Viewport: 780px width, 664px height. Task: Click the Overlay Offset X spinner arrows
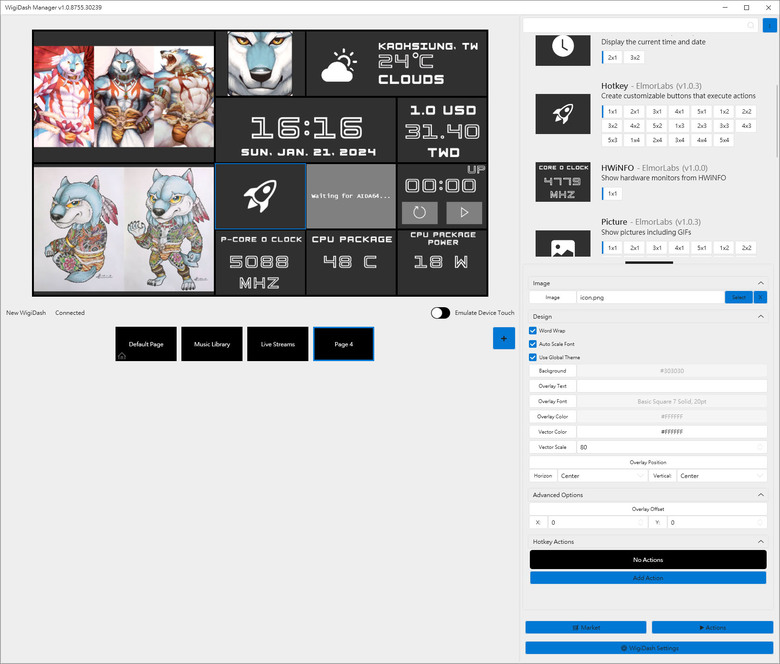click(641, 523)
